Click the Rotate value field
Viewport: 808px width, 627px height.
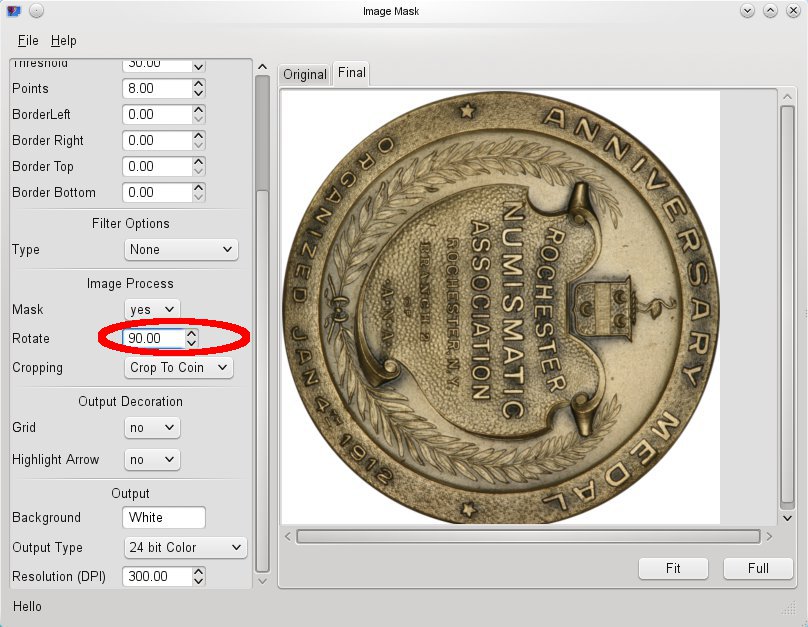tap(154, 338)
